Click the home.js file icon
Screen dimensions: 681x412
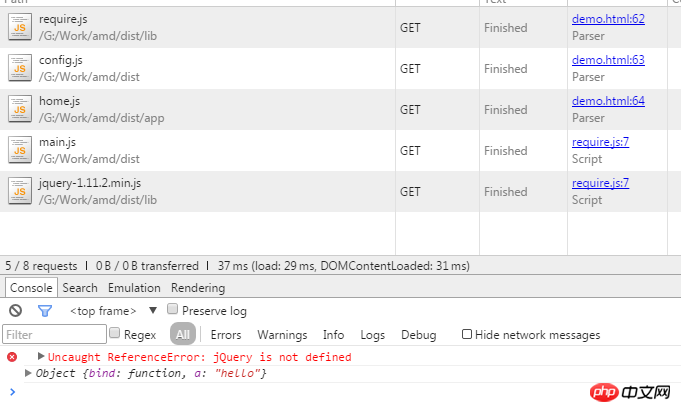(20, 109)
